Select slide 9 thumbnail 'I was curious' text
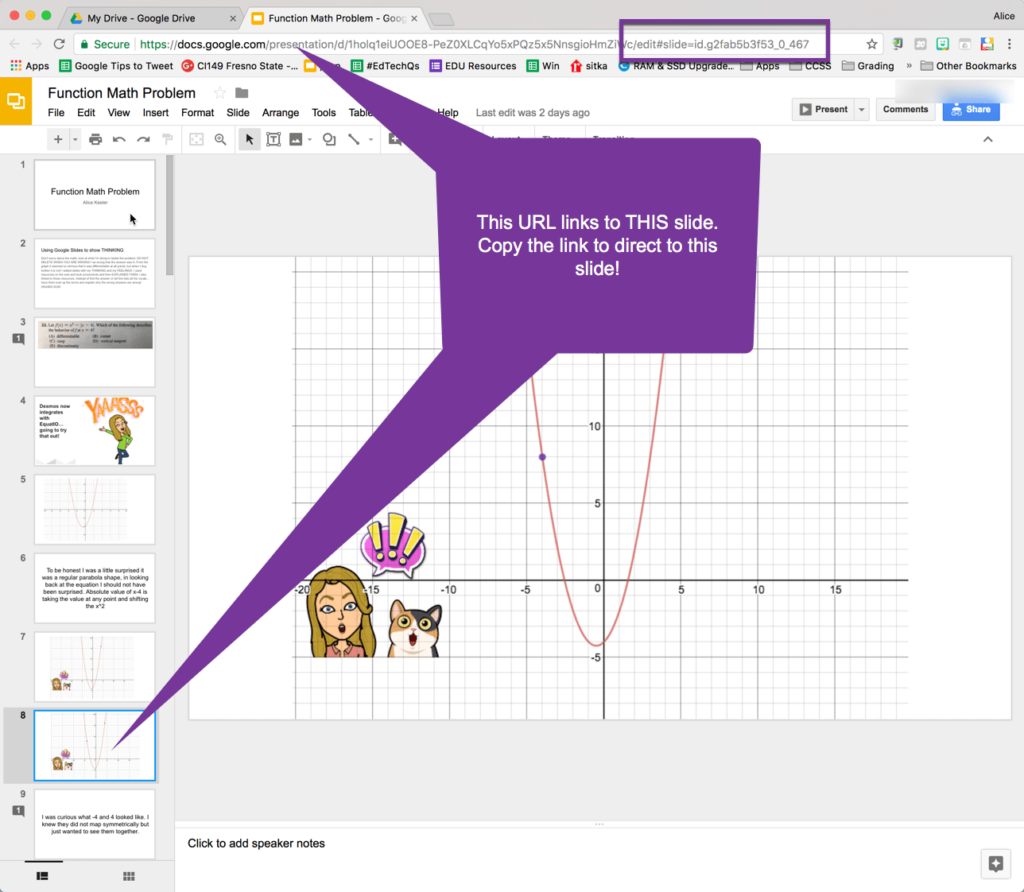Image resolution: width=1024 pixels, height=892 pixels. pyautogui.click(x=95, y=824)
